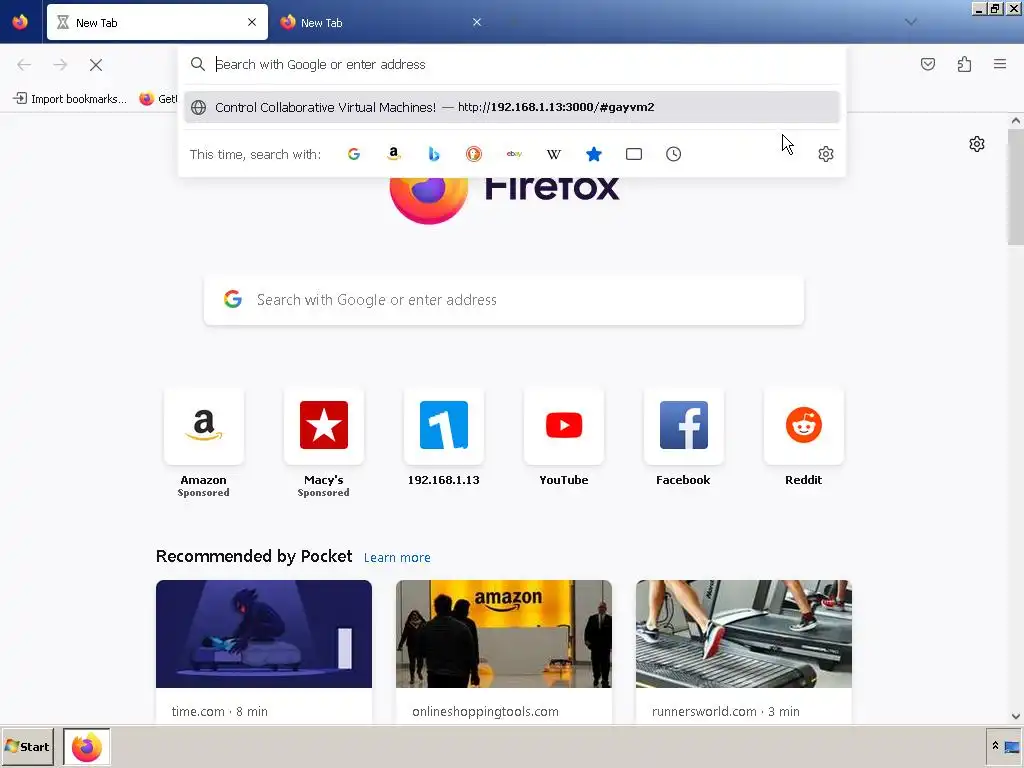
Task: Open Import bookmarks toolbar item
Action: click(x=70, y=99)
